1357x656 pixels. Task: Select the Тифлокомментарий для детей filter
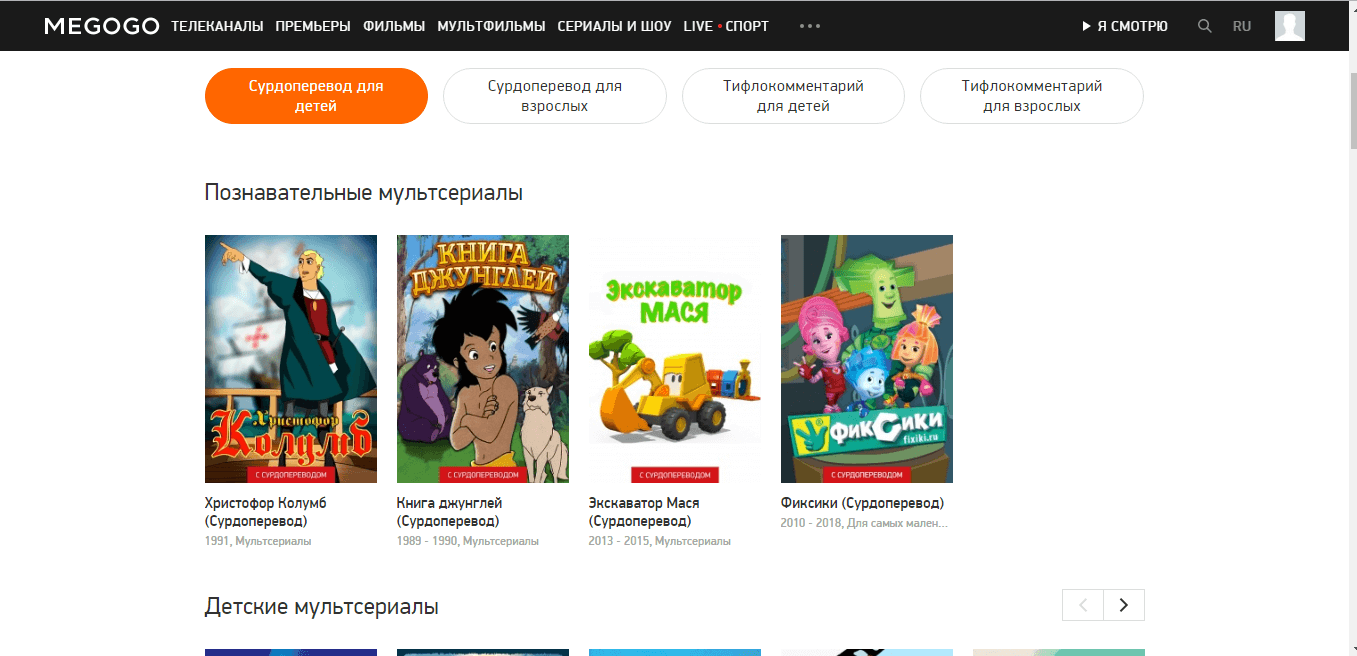(793, 96)
